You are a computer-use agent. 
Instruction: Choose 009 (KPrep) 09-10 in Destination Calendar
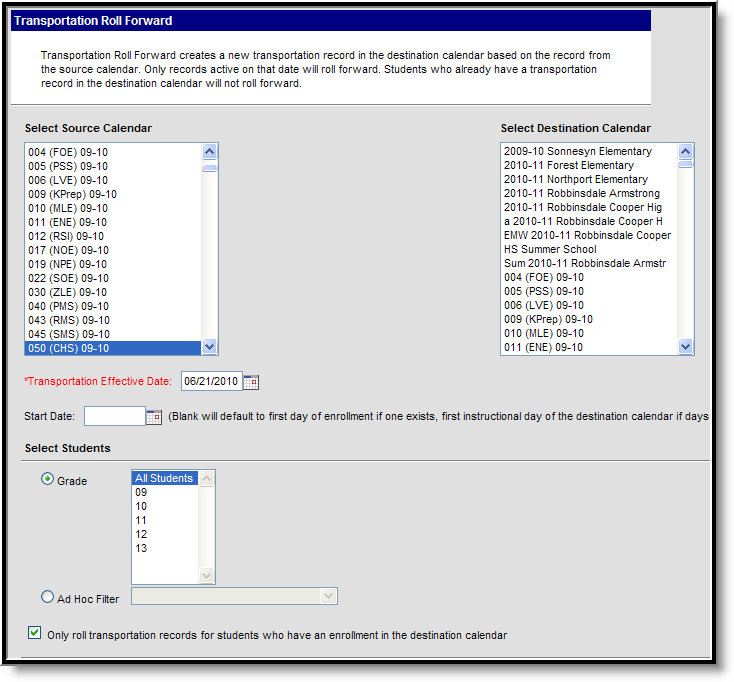coord(589,320)
